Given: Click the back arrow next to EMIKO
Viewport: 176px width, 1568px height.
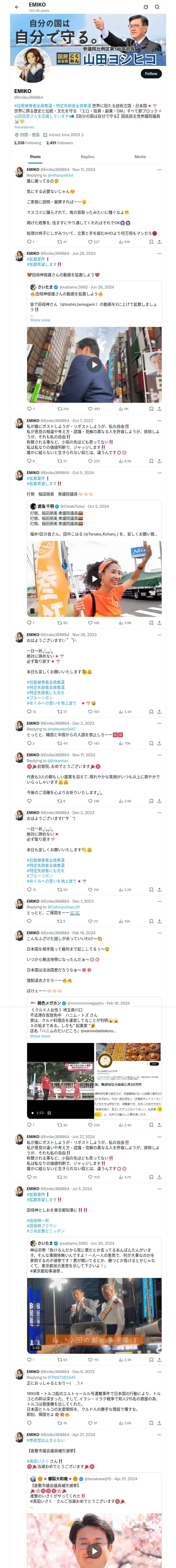Looking at the screenshot, I should tap(17, 7).
